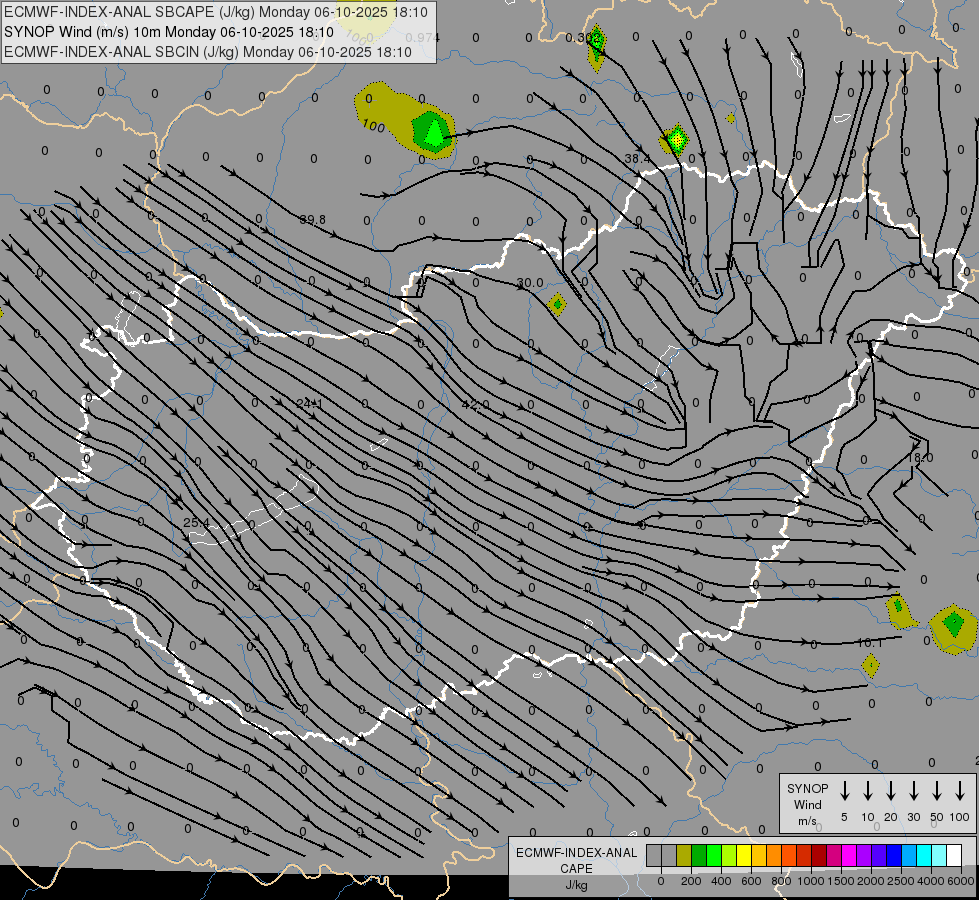
Task: Click the SYNOP Wind 10m header line
Action: coord(169,32)
